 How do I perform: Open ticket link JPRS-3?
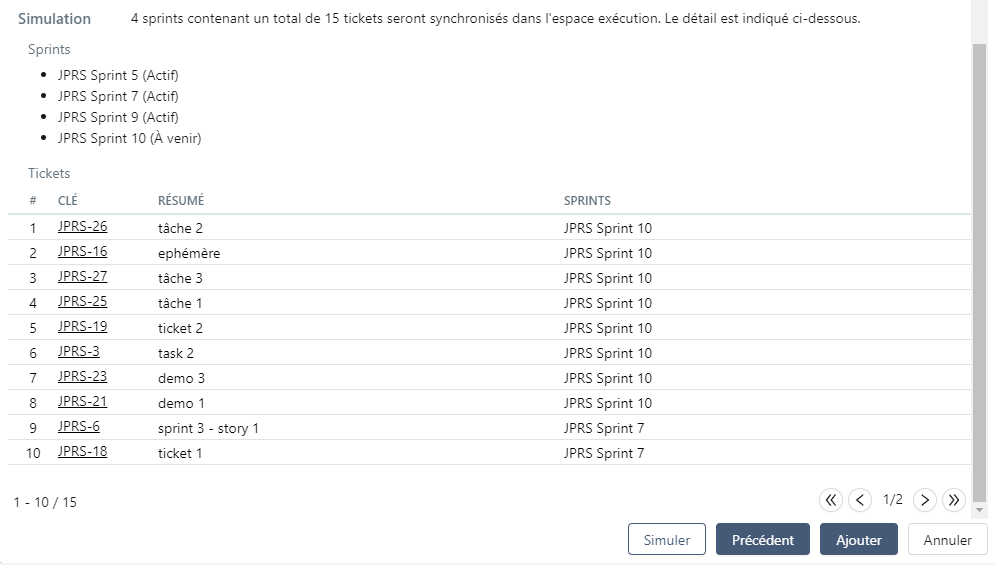pyautogui.click(x=78, y=352)
